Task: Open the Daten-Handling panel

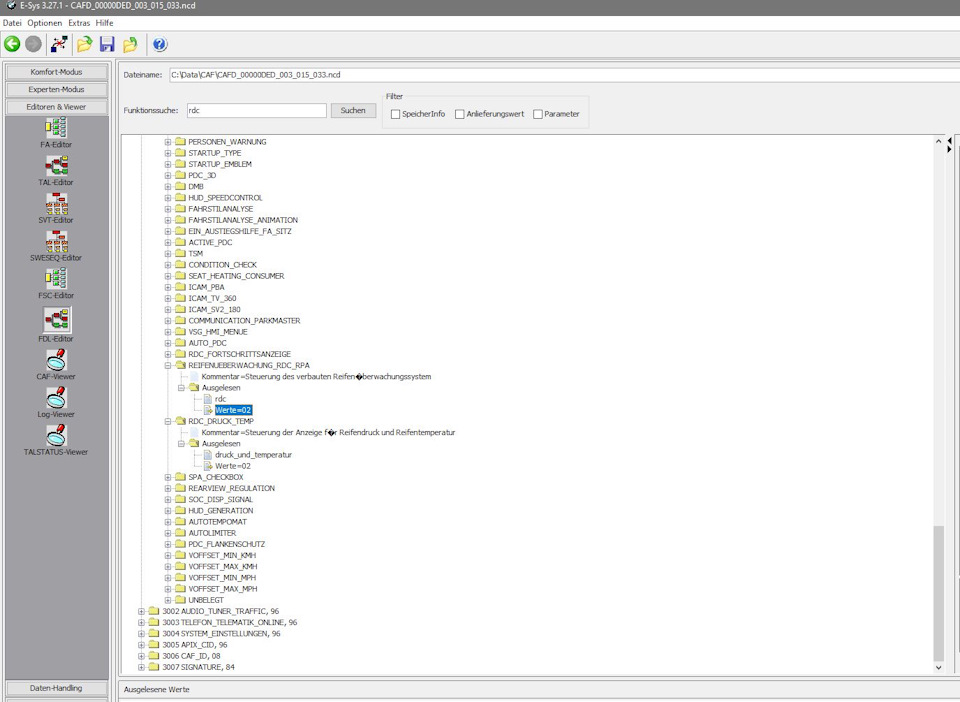Action: click(56, 688)
